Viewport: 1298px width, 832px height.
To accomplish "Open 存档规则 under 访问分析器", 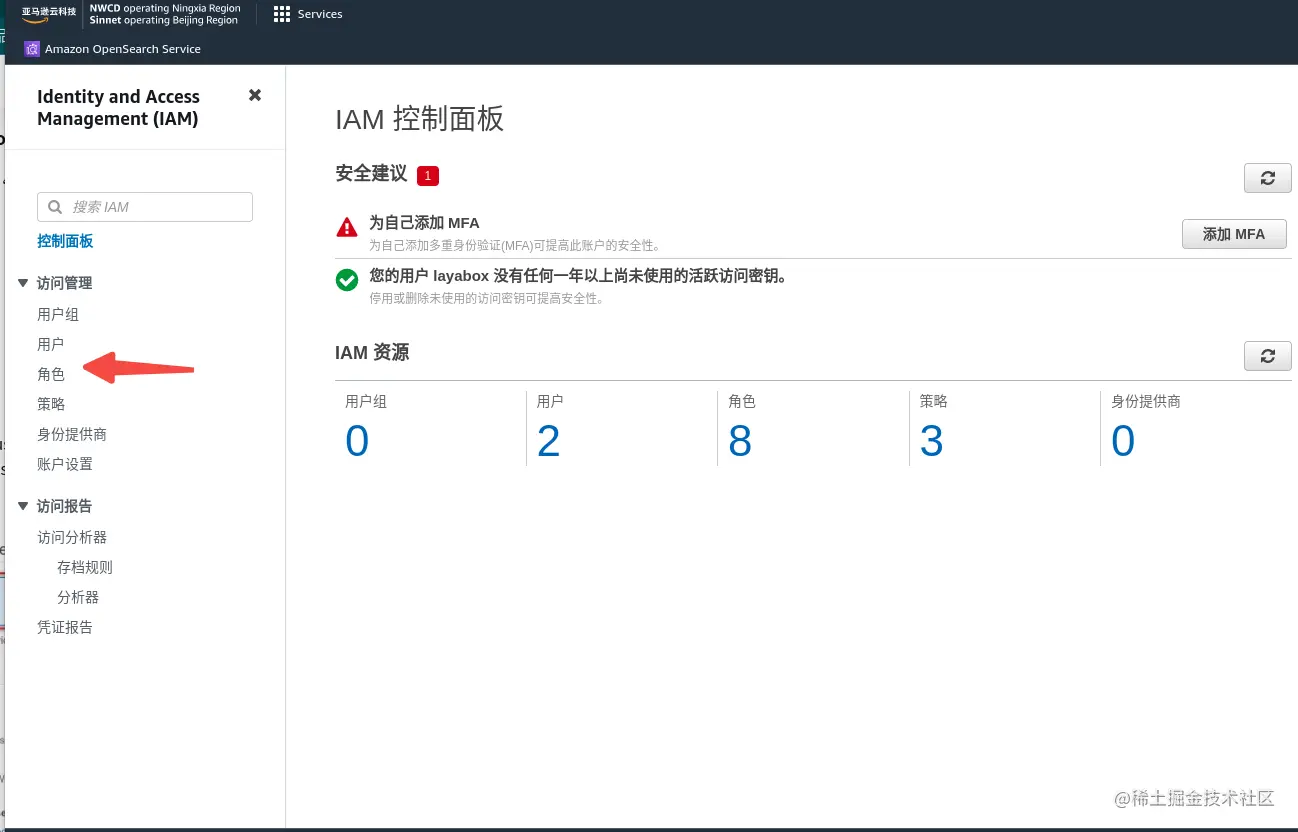I will (x=85, y=567).
